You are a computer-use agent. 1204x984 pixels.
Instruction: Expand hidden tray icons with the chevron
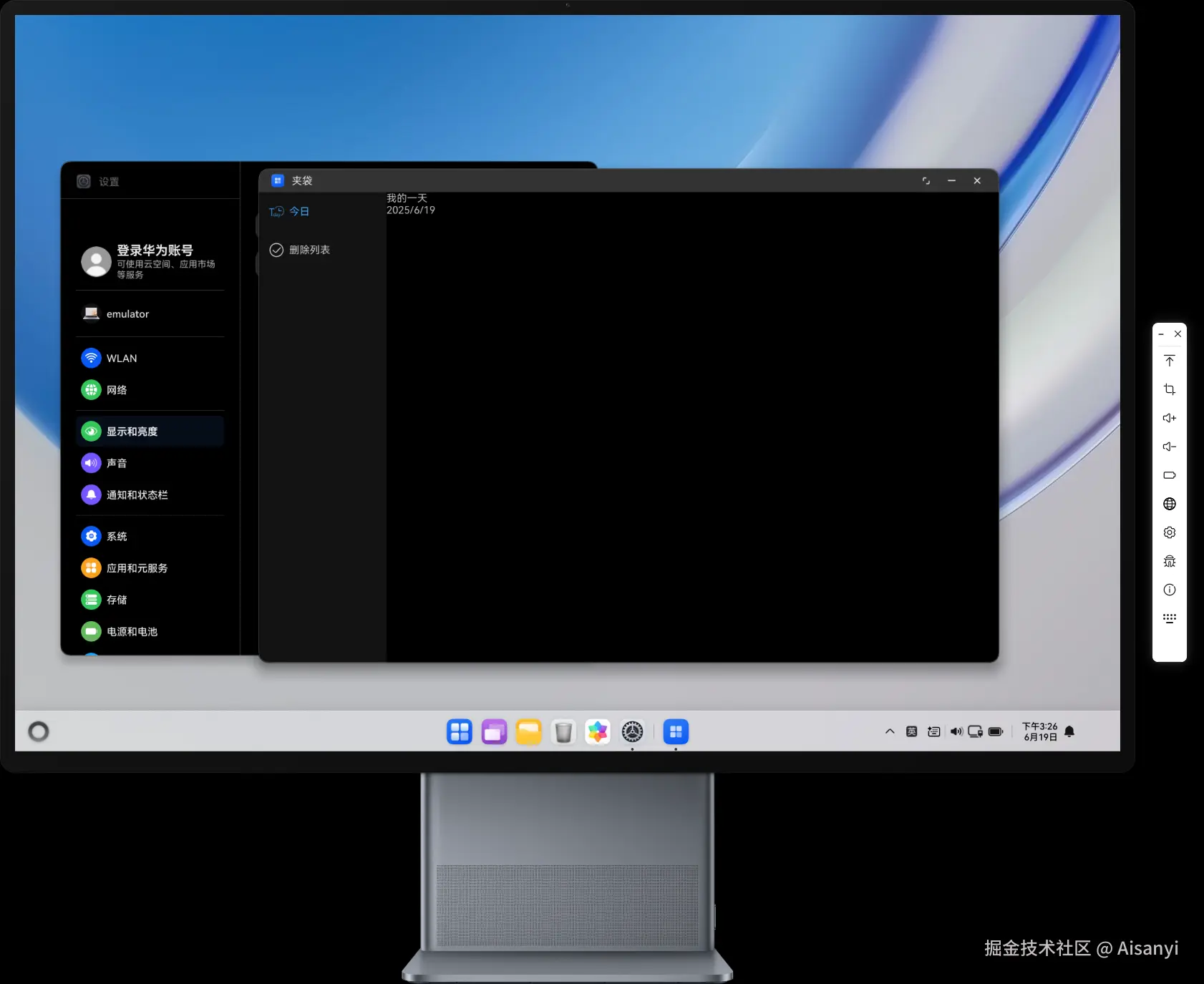889,731
